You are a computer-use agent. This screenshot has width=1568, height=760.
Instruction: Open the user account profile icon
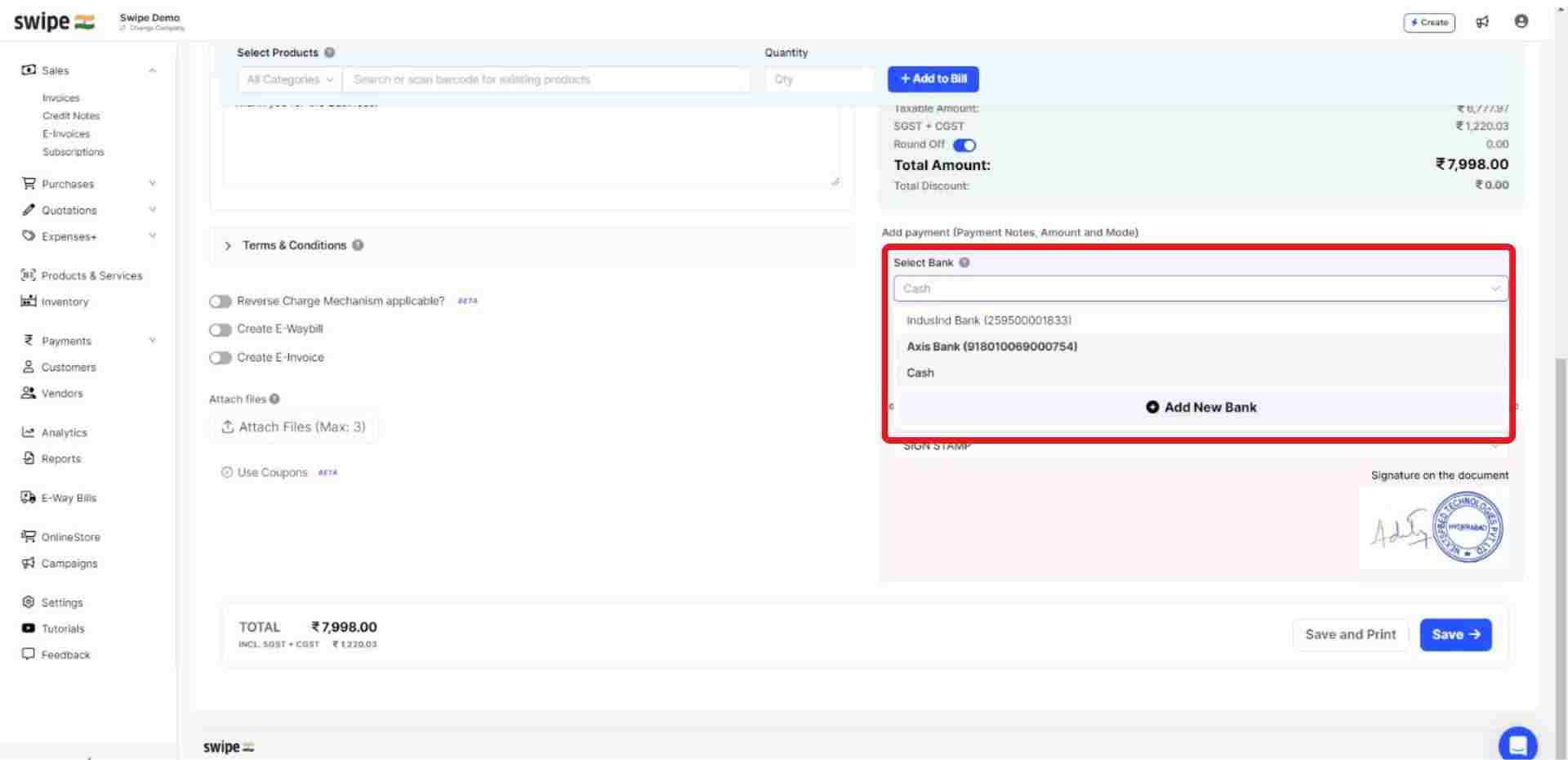click(1521, 21)
